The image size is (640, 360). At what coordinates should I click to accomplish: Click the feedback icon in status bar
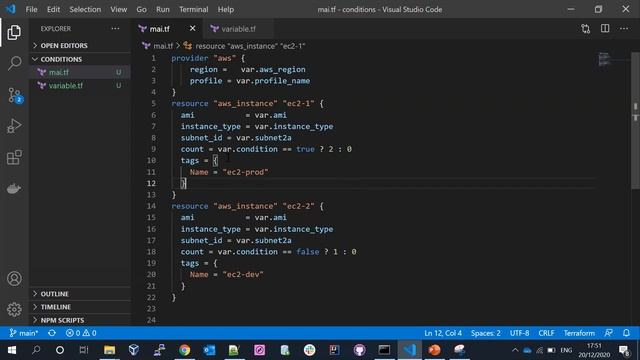click(x=609, y=333)
